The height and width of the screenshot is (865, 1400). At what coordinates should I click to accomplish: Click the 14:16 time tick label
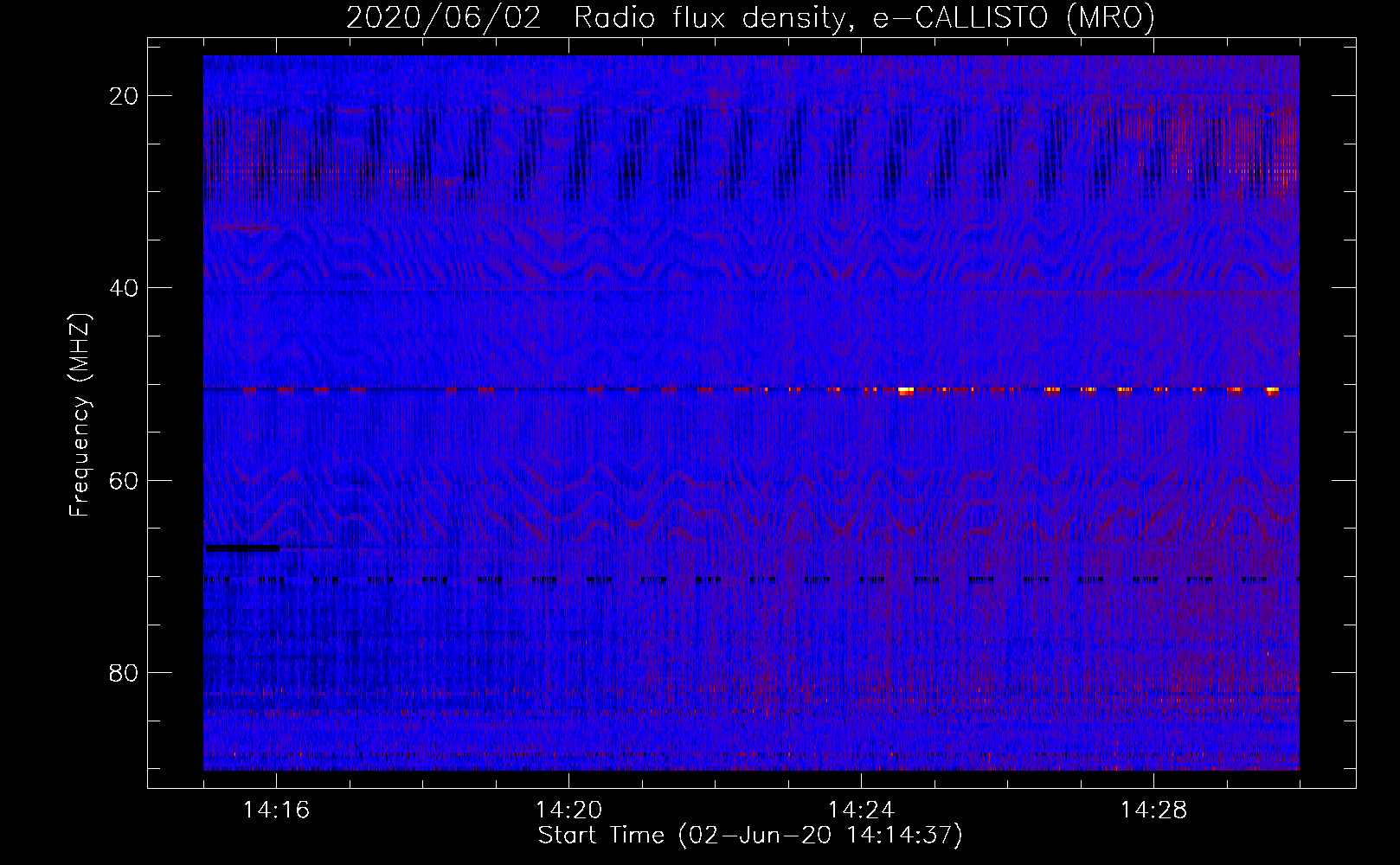277,811
